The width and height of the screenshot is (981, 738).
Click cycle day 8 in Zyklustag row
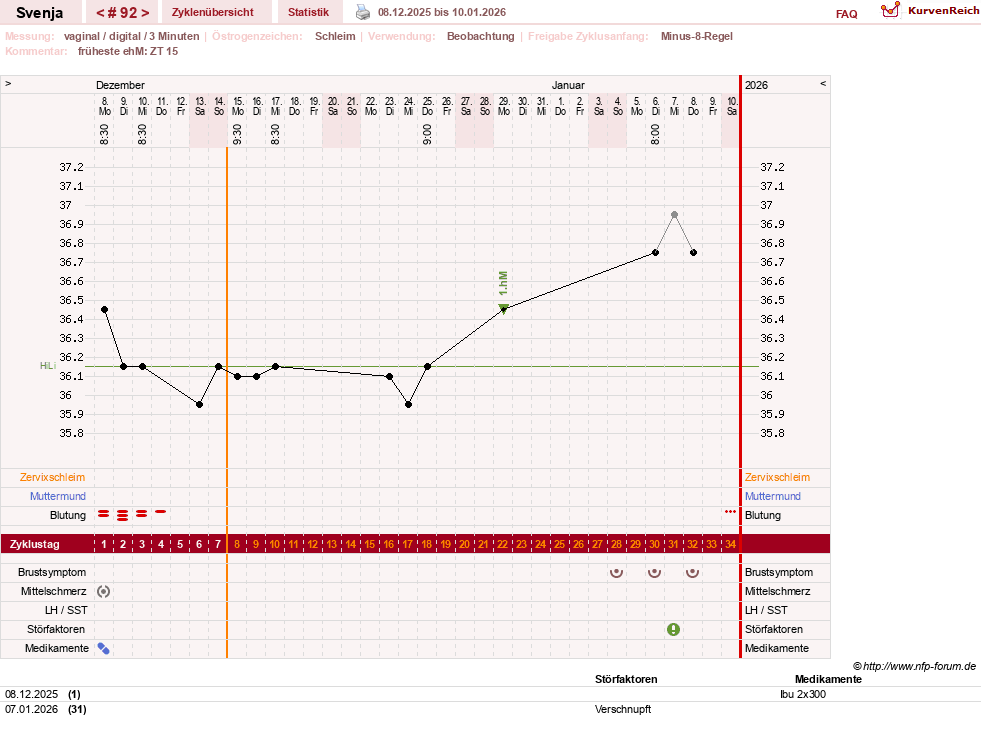237,544
